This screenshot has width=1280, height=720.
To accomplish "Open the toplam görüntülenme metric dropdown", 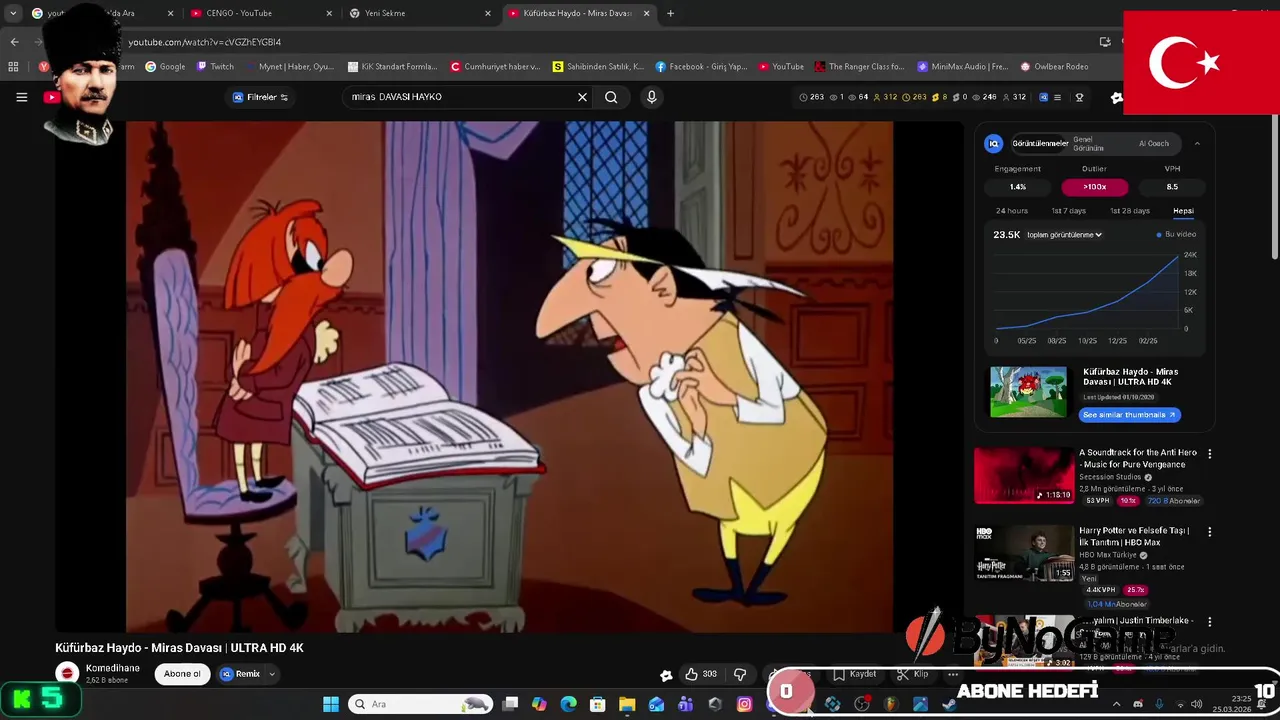I will pos(1064,235).
